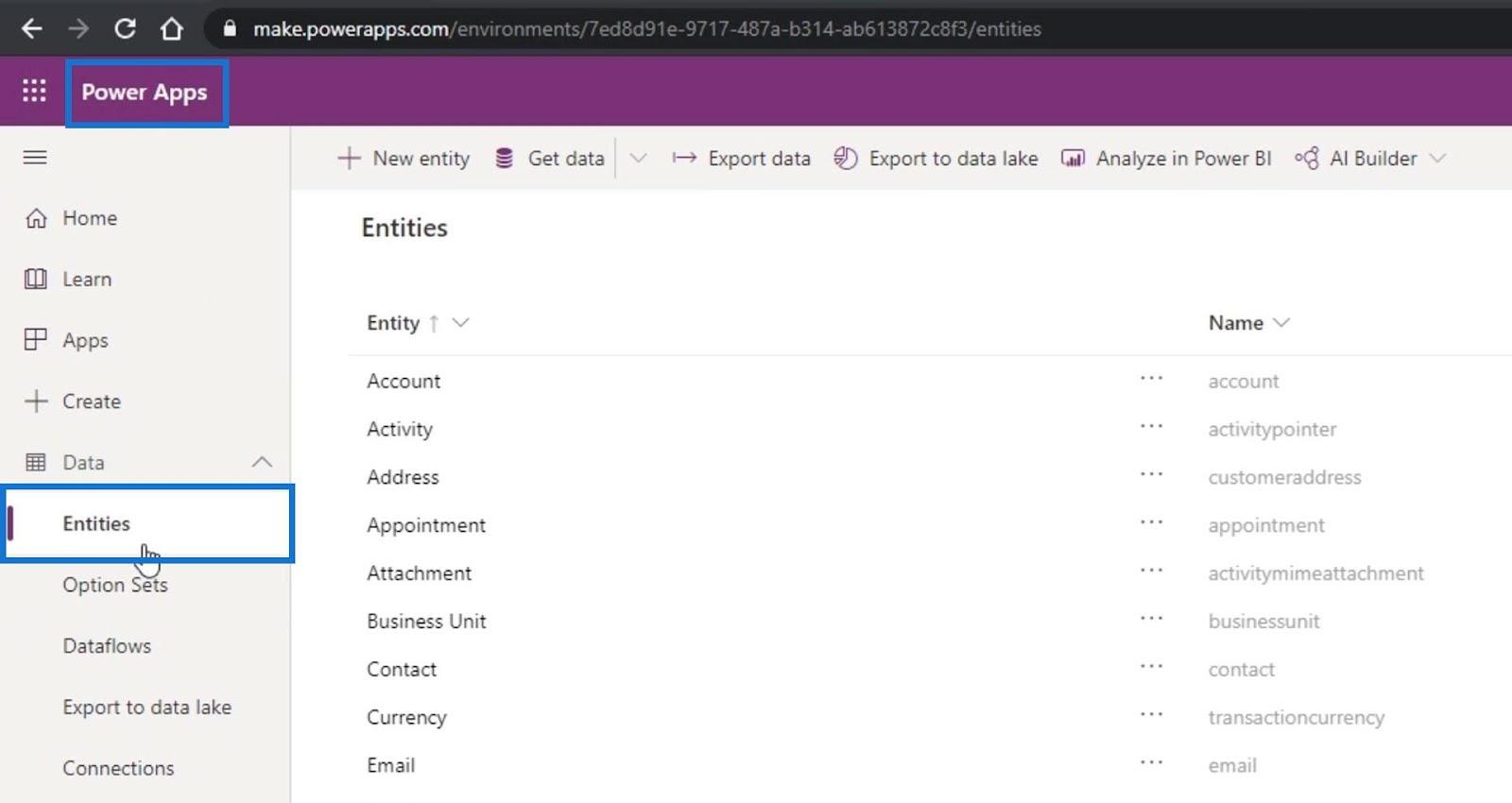The width and height of the screenshot is (1512, 803).
Task: Open more options for Appointment row
Action: coord(1151,522)
